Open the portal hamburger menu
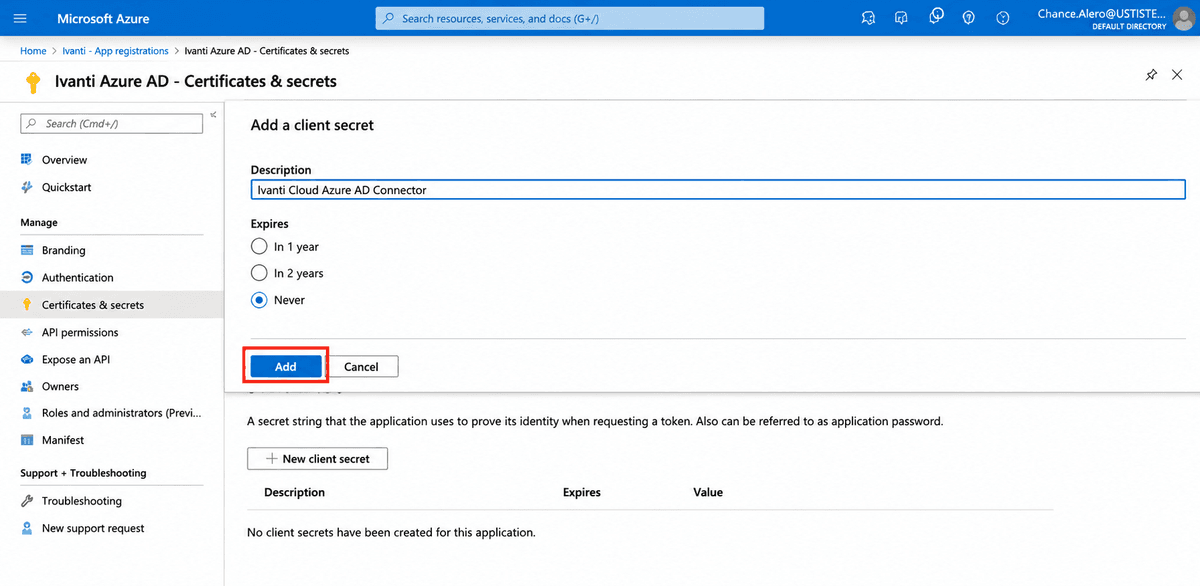 click(20, 18)
